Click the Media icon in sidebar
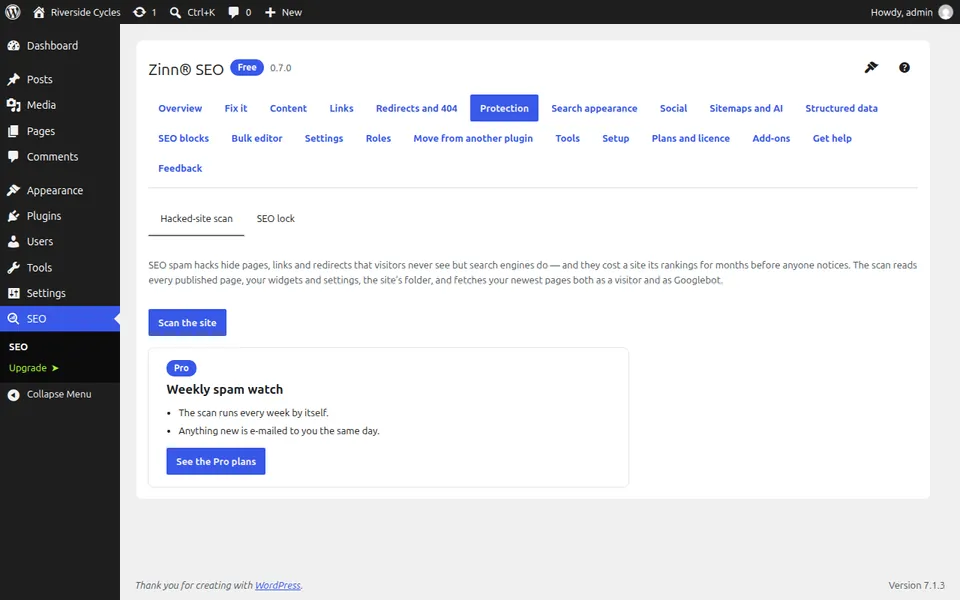Viewport: 960px width, 600px height. point(13,105)
